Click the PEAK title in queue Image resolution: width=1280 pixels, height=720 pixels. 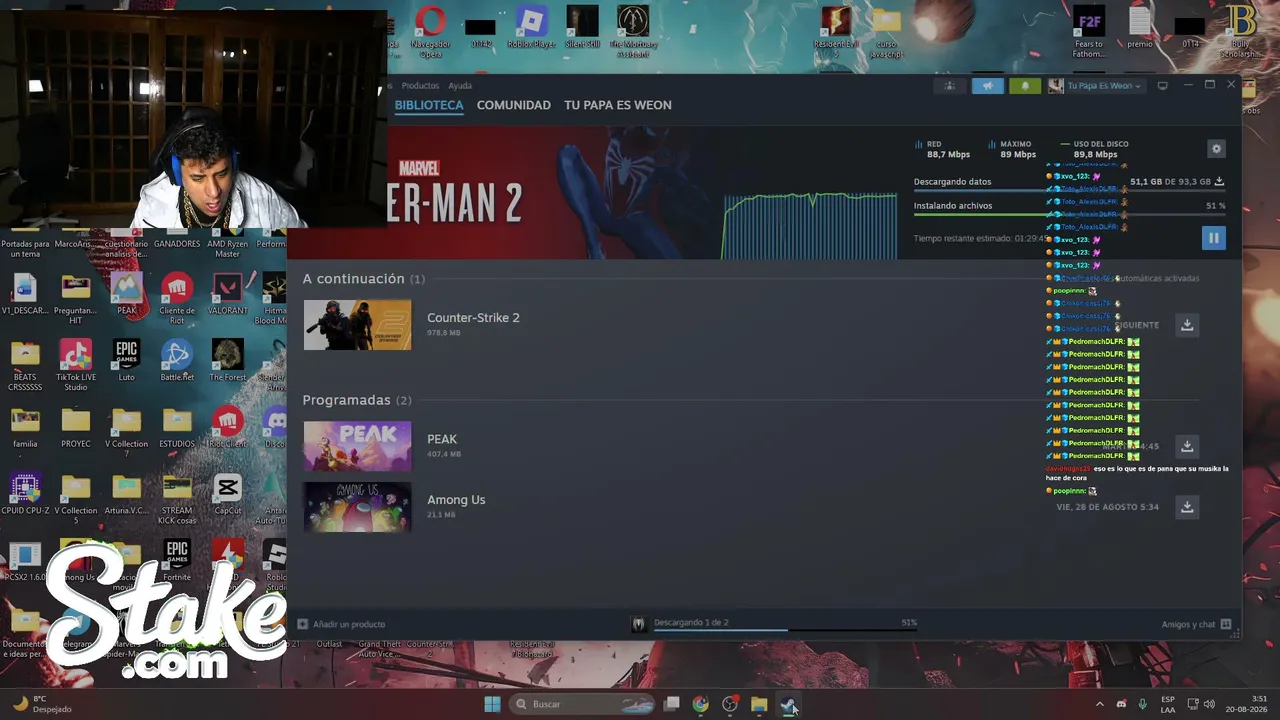tap(442, 439)
